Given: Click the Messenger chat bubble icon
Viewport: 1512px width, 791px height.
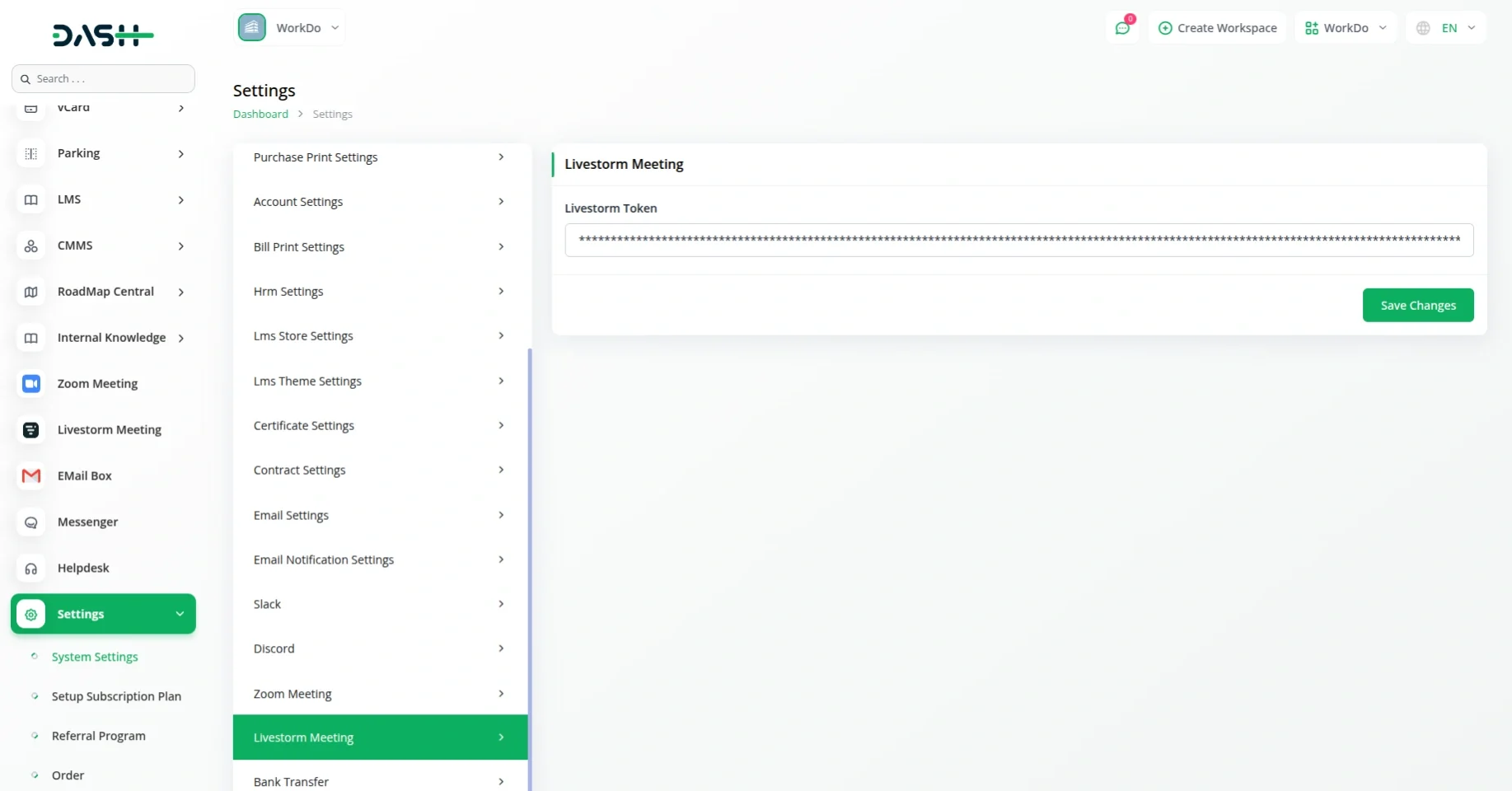Looking at the screenshot, I should pyautogui.click(x=31, y=522).
